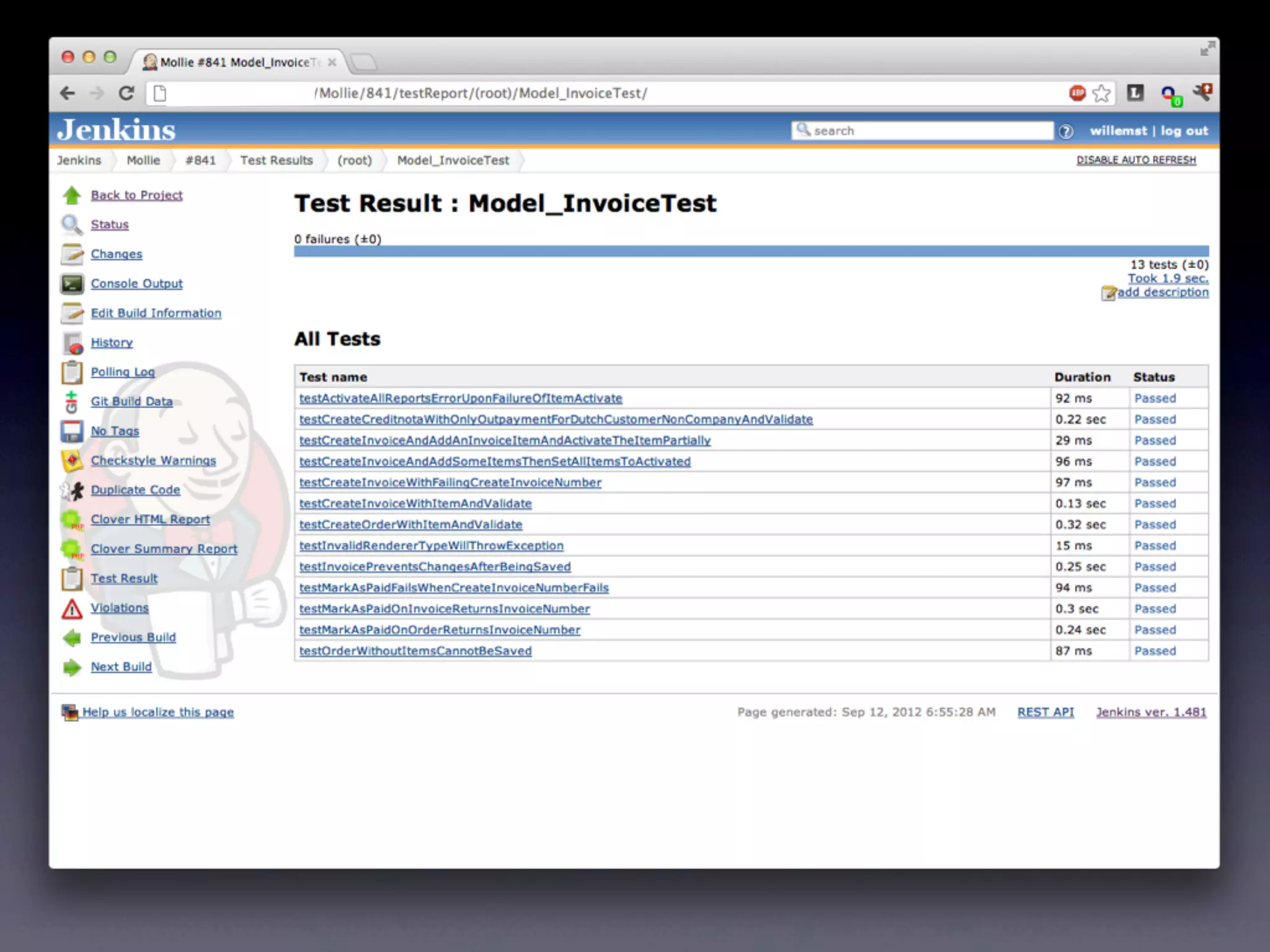Reload the page with the refresh button
Viewport: 1270px width, 952px height.
point(127,94)
